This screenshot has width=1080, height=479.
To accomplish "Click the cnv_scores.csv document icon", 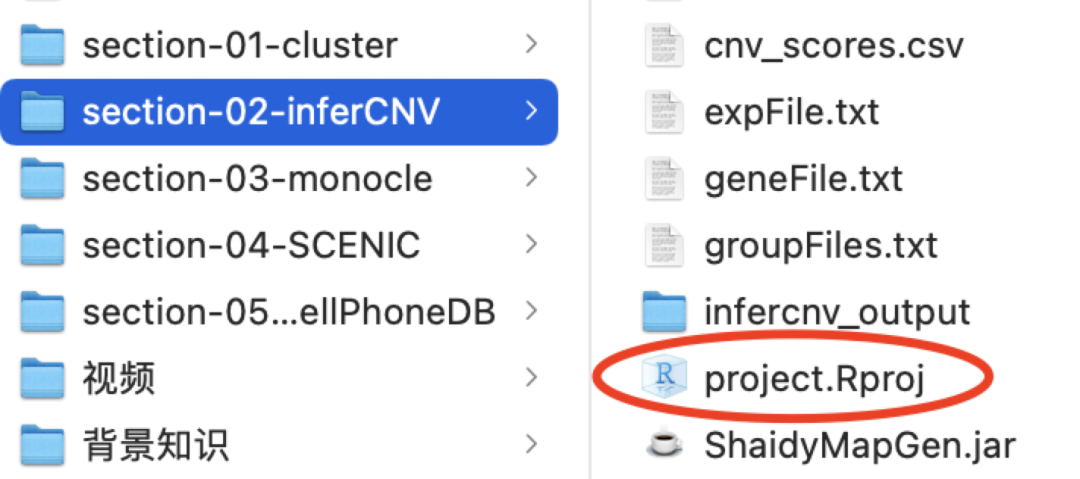I will click(x=665, y=46).
